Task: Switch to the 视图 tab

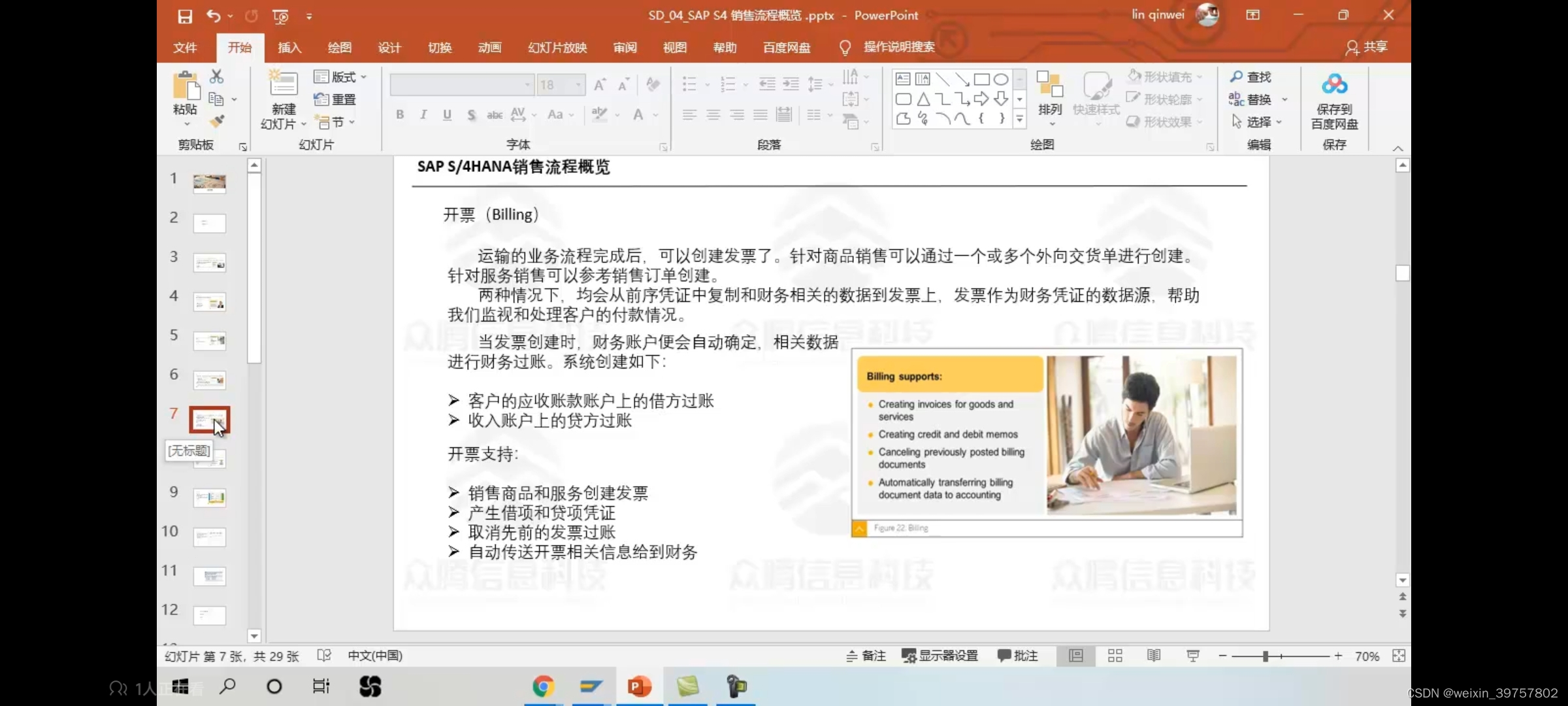Action: point(675,48)
